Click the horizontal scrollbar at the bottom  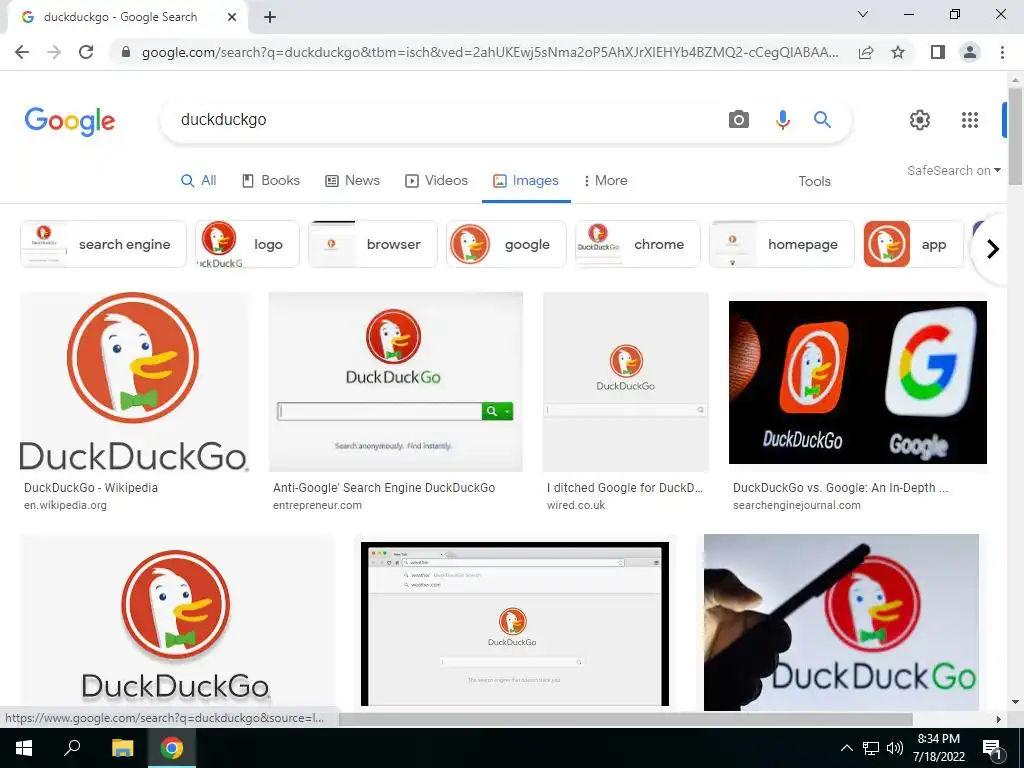point(626,719)
